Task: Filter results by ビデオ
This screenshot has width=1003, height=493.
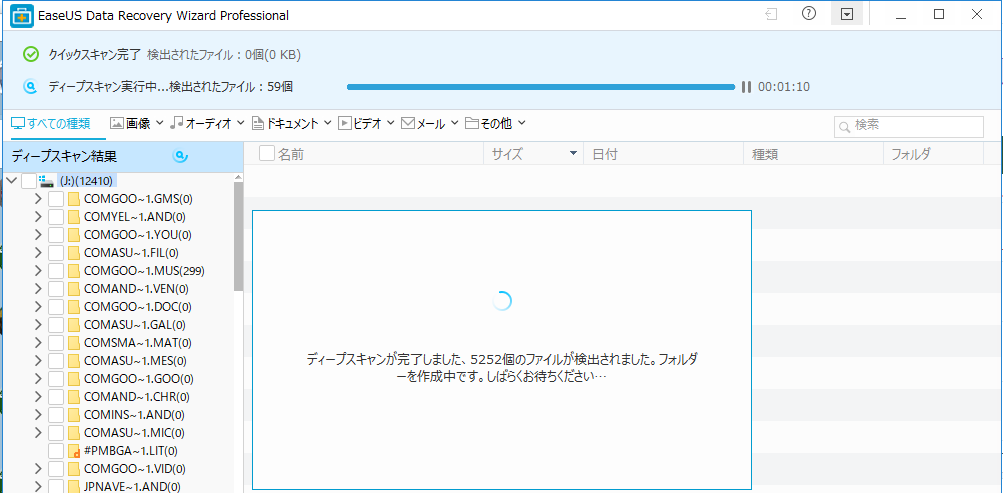Action: (367, 124)
